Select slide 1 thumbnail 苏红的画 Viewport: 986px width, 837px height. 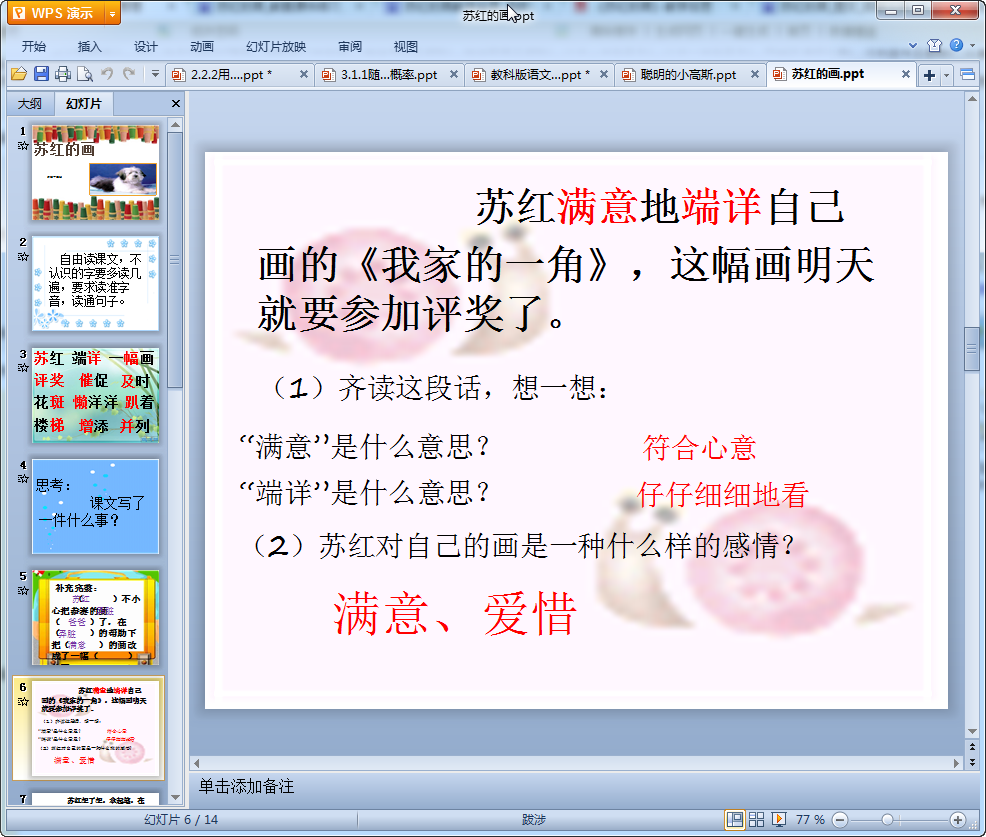click(x=96, y=172)
